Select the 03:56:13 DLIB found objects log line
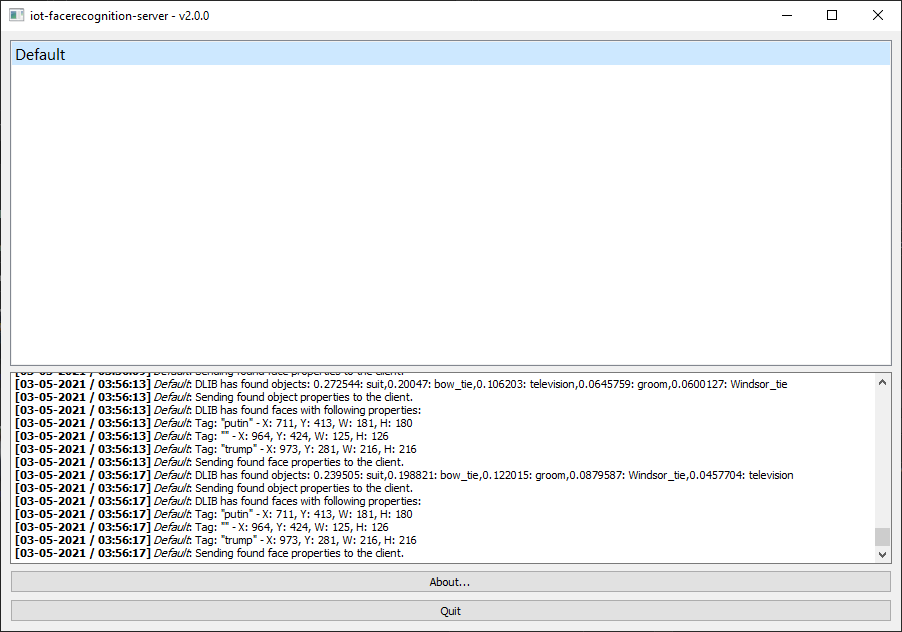Screen dimensions: 902x632 (x=400, y=384)
